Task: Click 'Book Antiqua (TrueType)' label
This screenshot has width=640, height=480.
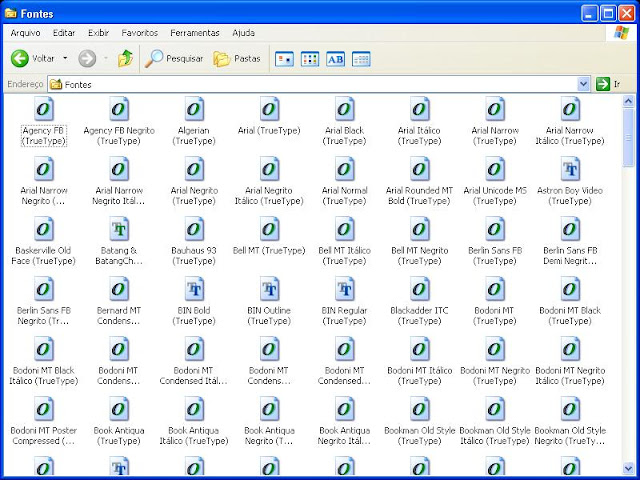Action: [x=119, y=436]
